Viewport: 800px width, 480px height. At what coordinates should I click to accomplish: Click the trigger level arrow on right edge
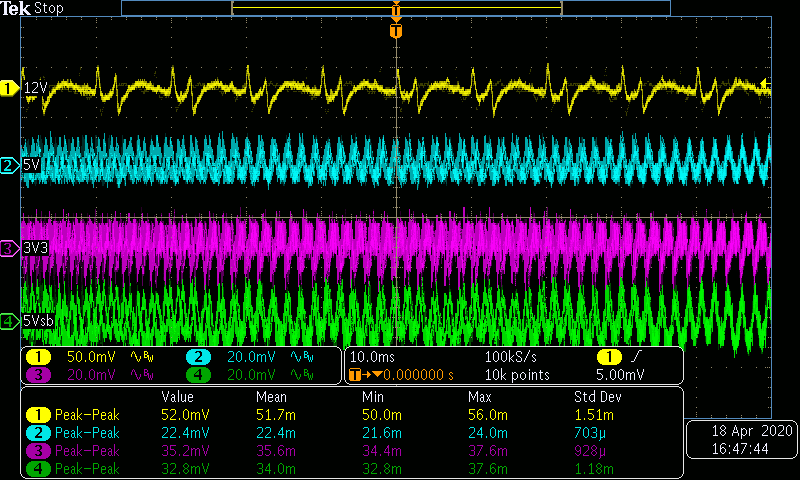click(x=765, y=84)
